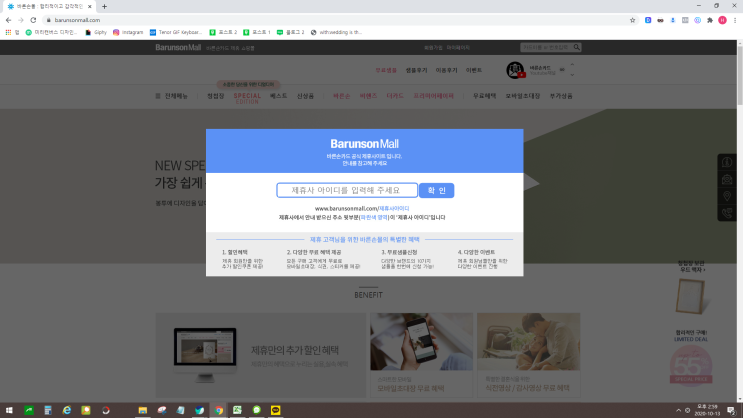743x418 pixels.
Task: Open the 샘플후기 menu item
Action: point(417,70)
